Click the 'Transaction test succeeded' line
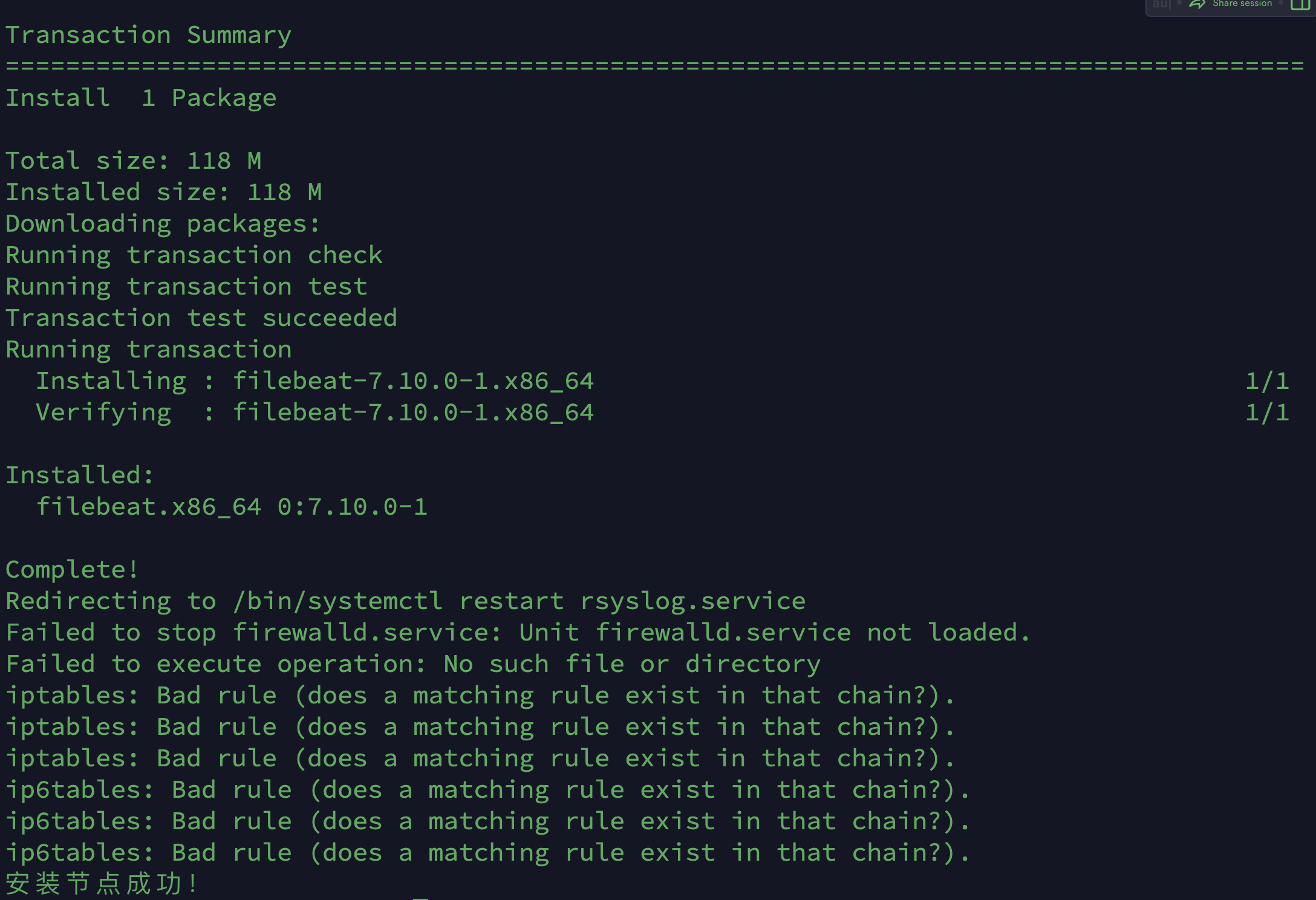1316x900 pixels. (201, 318)
